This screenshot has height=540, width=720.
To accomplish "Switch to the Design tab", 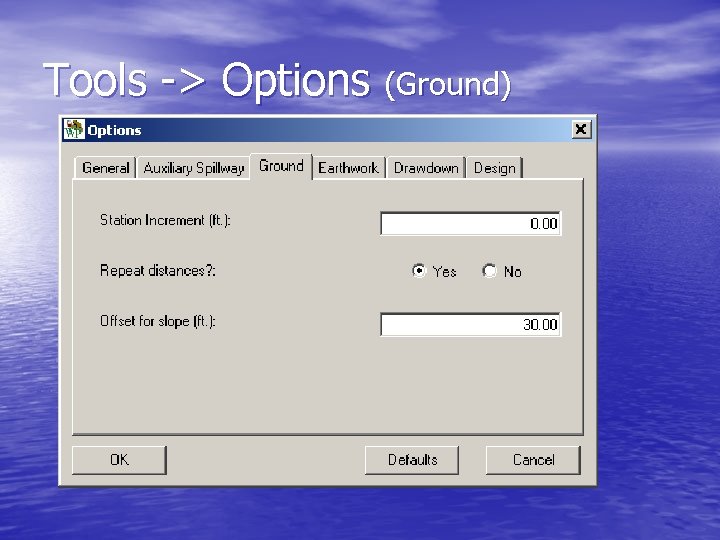I will (x=495, y=168).
